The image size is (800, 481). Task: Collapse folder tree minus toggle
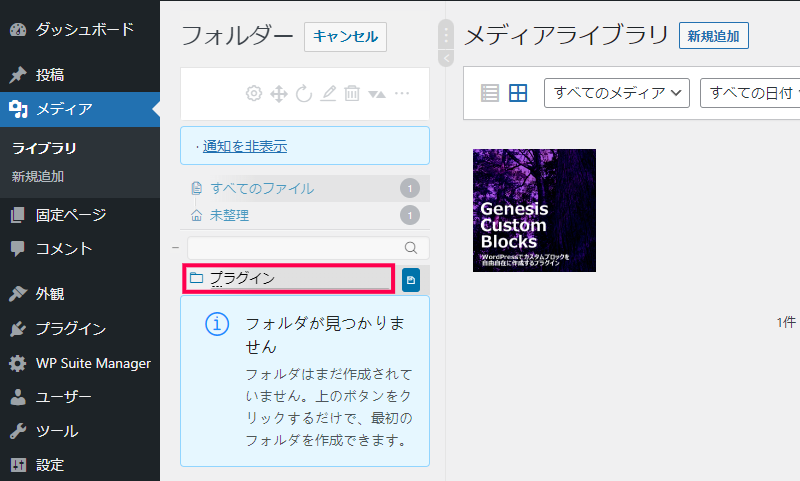click(176, 248)
